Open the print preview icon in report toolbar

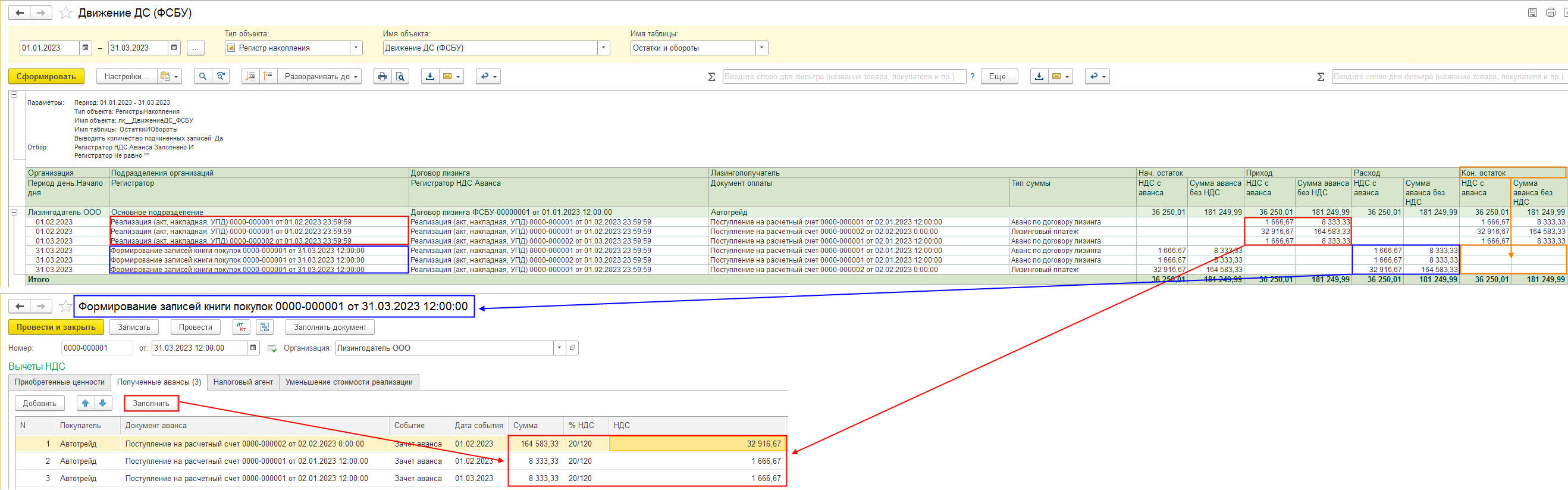click(x=400, y=76)
